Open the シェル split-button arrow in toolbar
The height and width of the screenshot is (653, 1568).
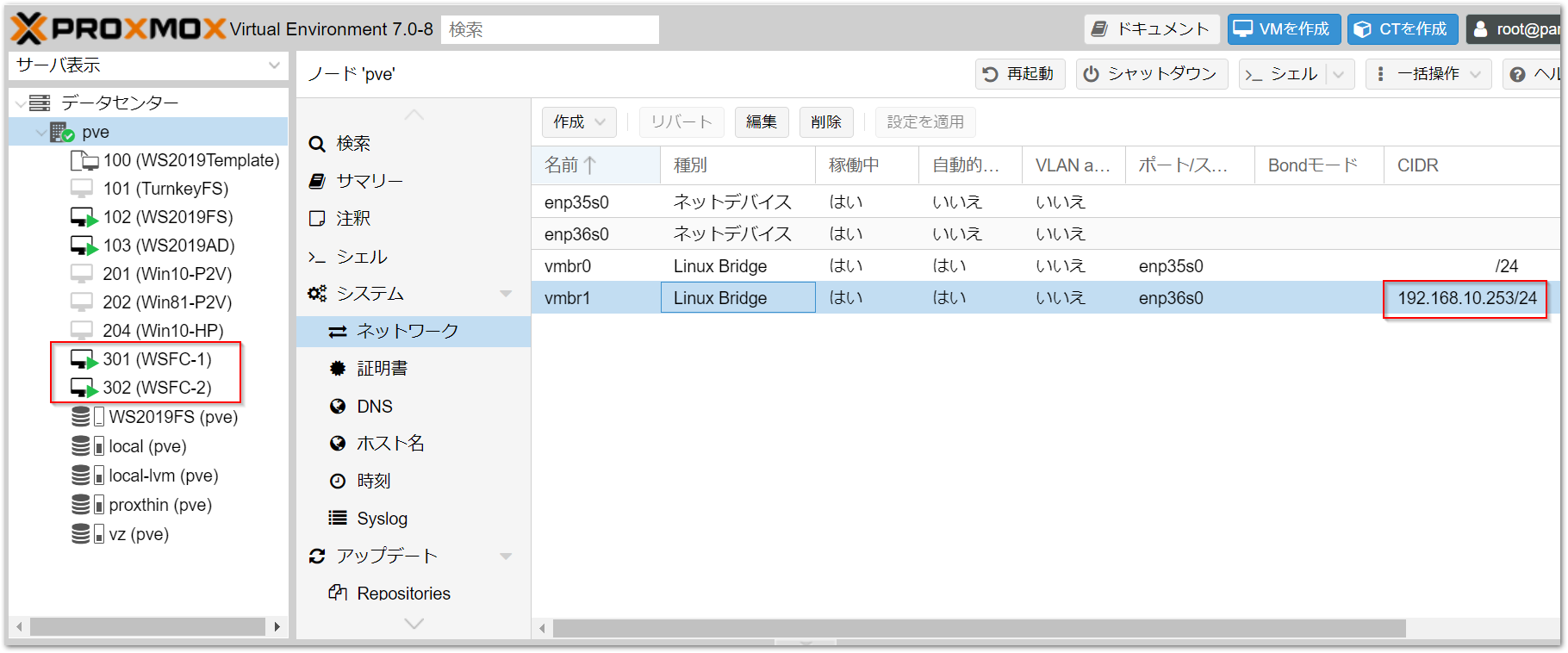click(x=1339, y=75)
